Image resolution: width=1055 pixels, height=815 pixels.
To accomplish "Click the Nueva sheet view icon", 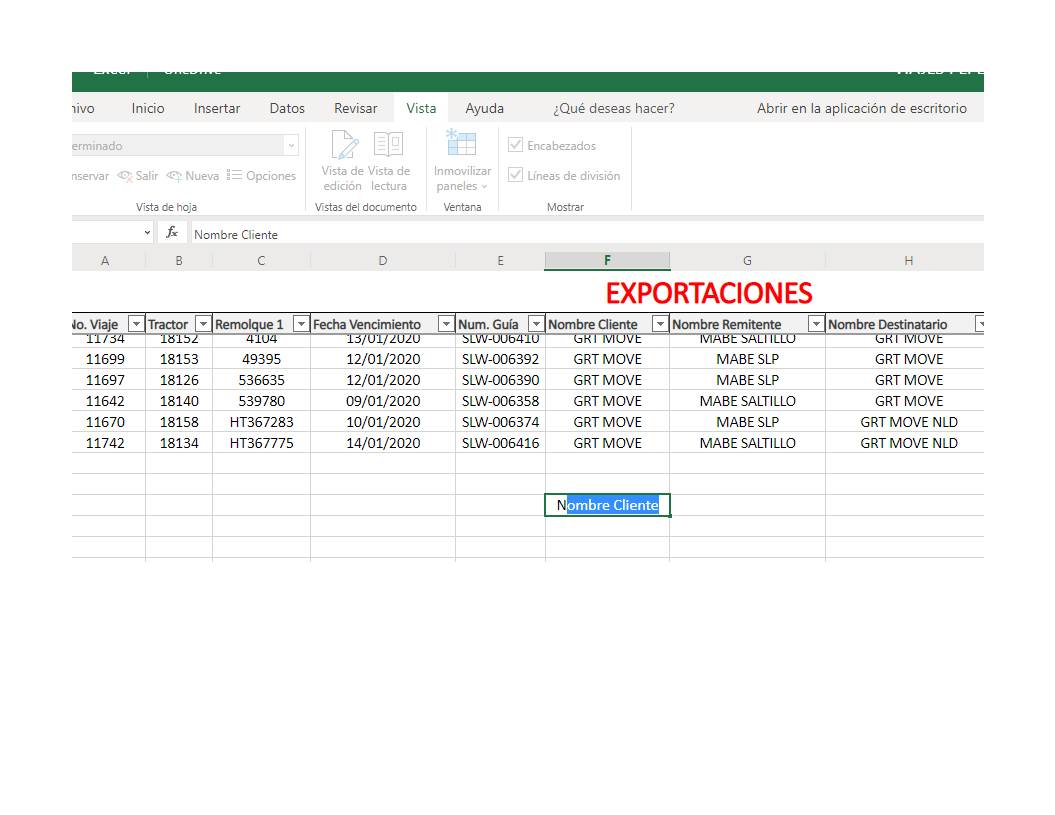I will click(174, 176).
